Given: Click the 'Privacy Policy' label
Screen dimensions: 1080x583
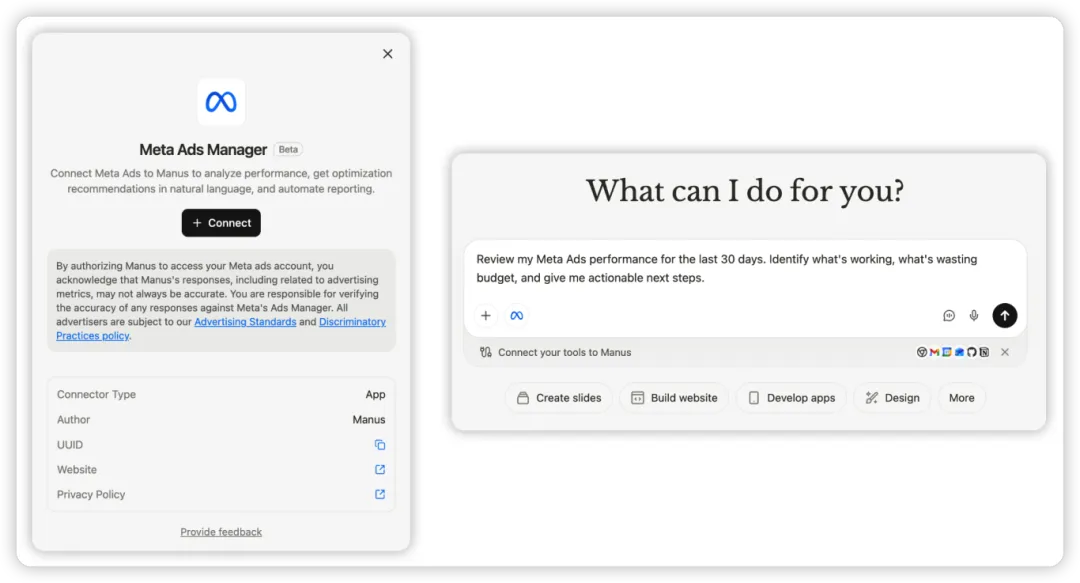Looking at the screenshot, I should point(91,494).
